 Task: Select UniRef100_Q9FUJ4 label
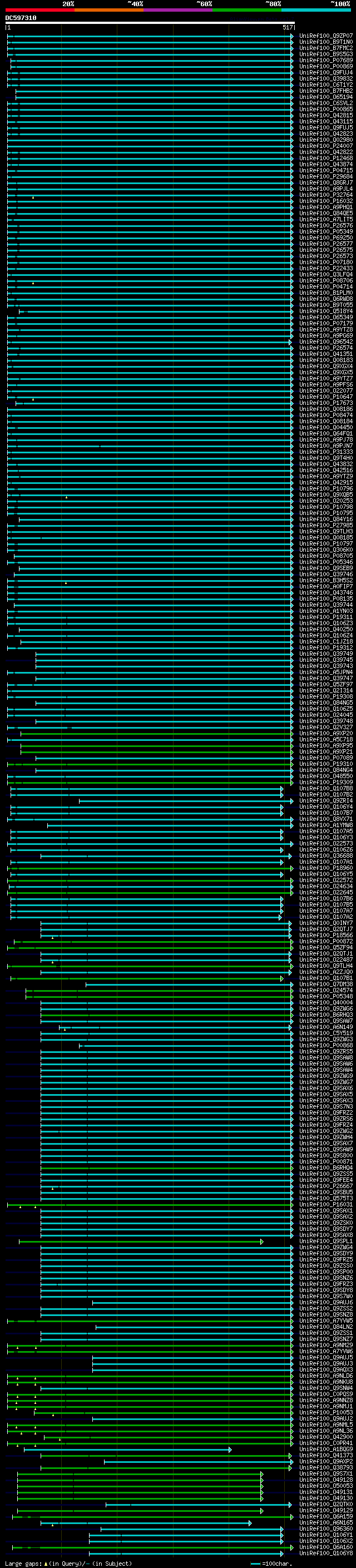pyautogui.click(x=326, y=72)
